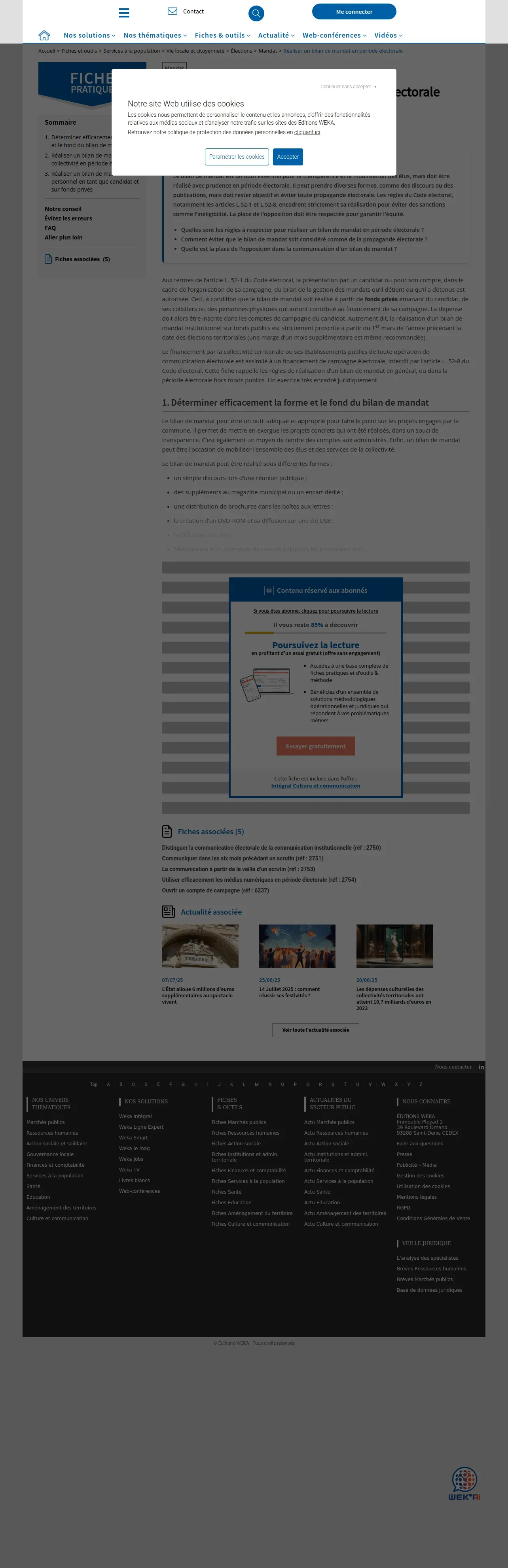Open fiche ref 2750 communication électorale
Viewport: 508px width, 1568px height.
pos(271,848)
